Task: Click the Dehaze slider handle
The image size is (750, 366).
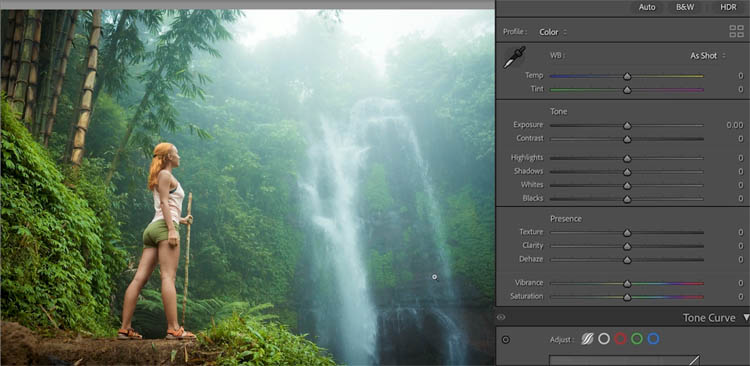Action: [627, 260]
